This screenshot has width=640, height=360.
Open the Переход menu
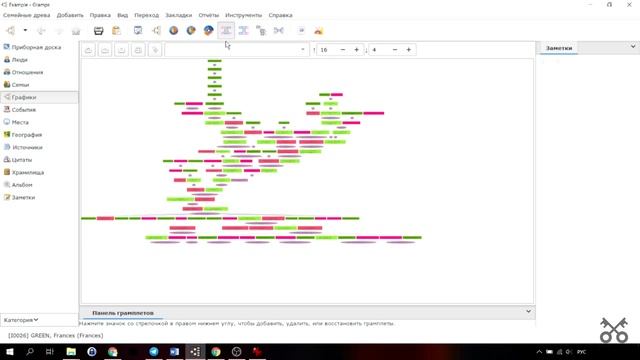147,15
